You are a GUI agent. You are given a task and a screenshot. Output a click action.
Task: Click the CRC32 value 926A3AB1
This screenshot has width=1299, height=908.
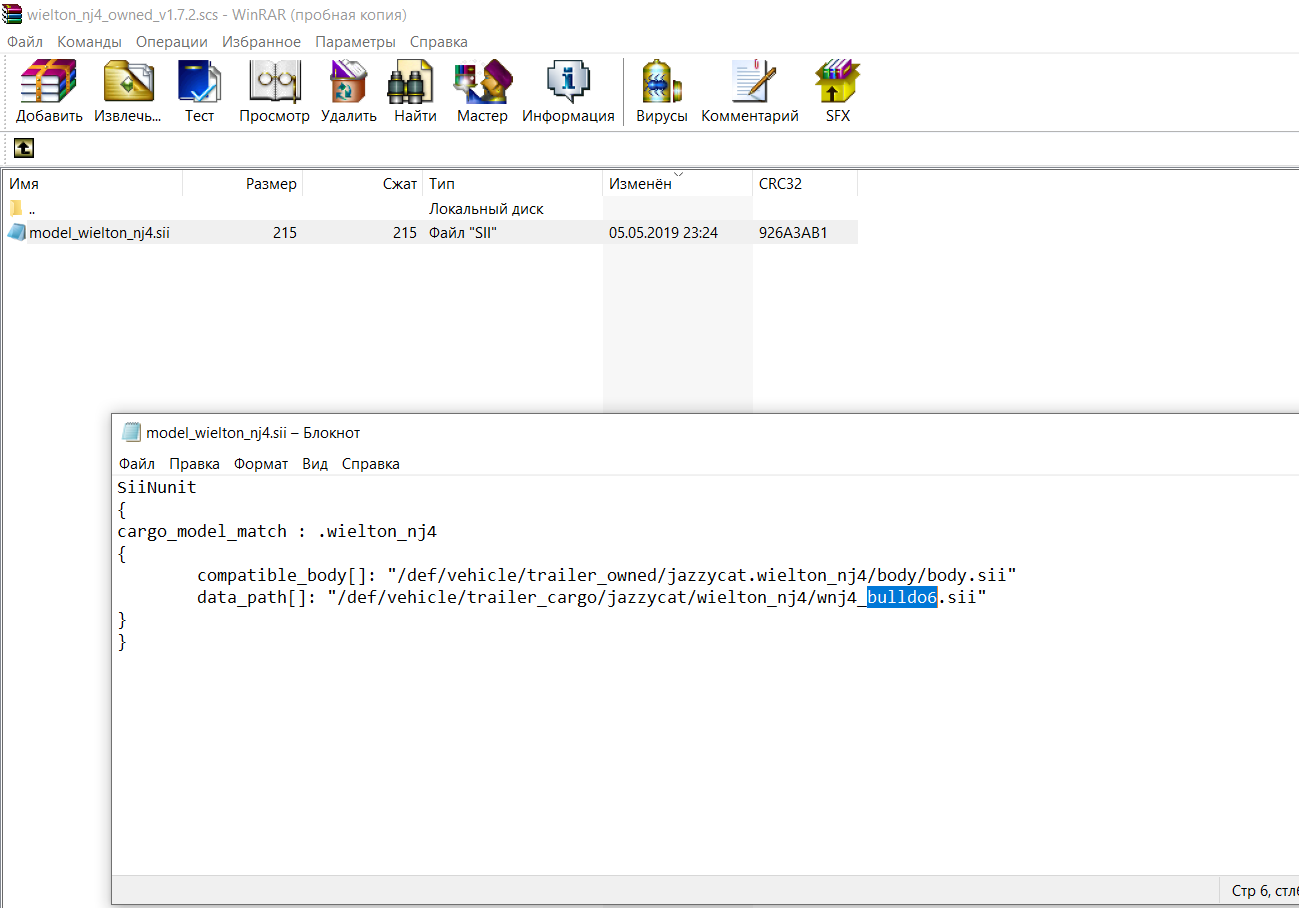tap(793, 233)
